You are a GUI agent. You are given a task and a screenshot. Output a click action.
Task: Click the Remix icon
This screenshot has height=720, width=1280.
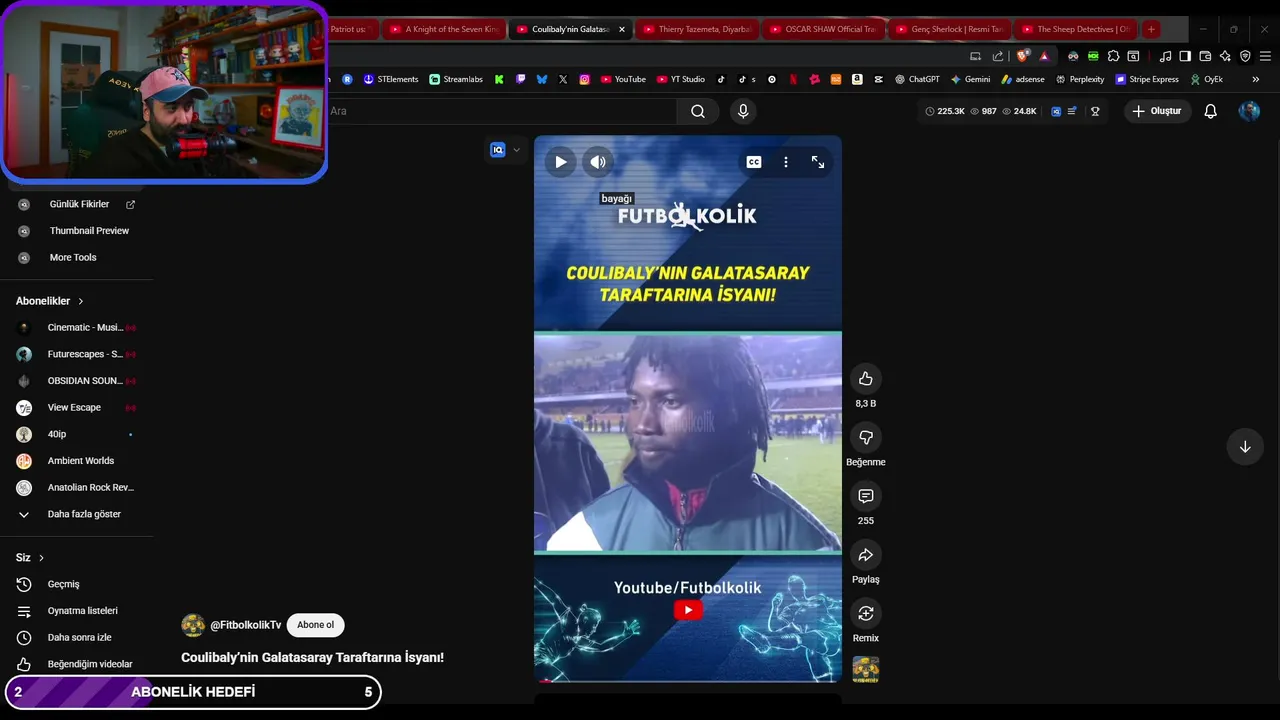coord(866,613)
